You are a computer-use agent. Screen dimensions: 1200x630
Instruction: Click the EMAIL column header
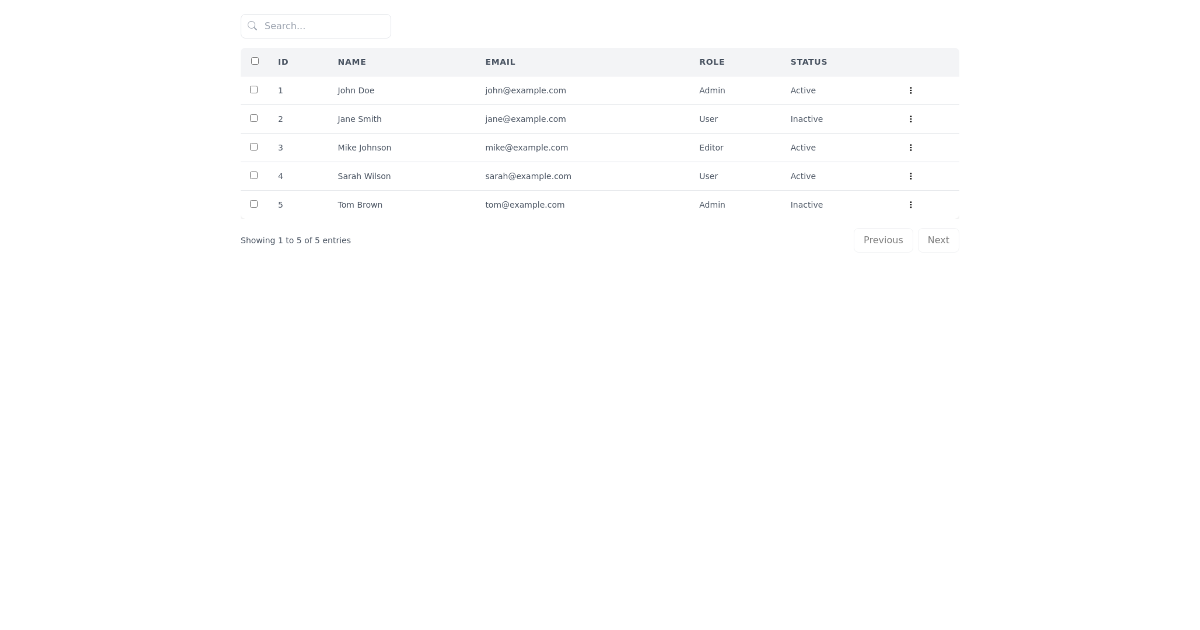click(x=500, y=62)
